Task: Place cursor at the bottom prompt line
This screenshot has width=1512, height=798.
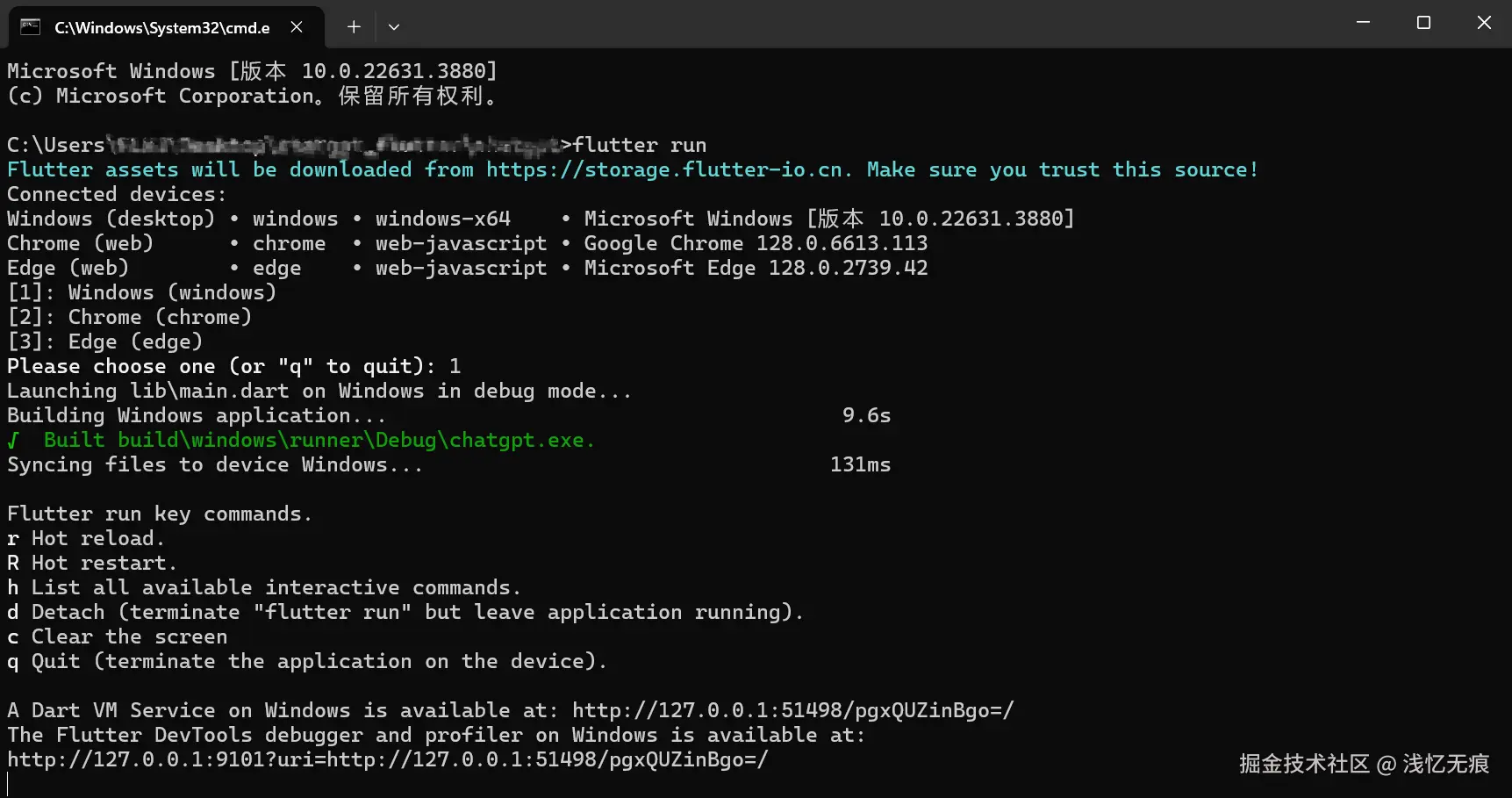Action: pyautogui.click(x=9, y=784)
